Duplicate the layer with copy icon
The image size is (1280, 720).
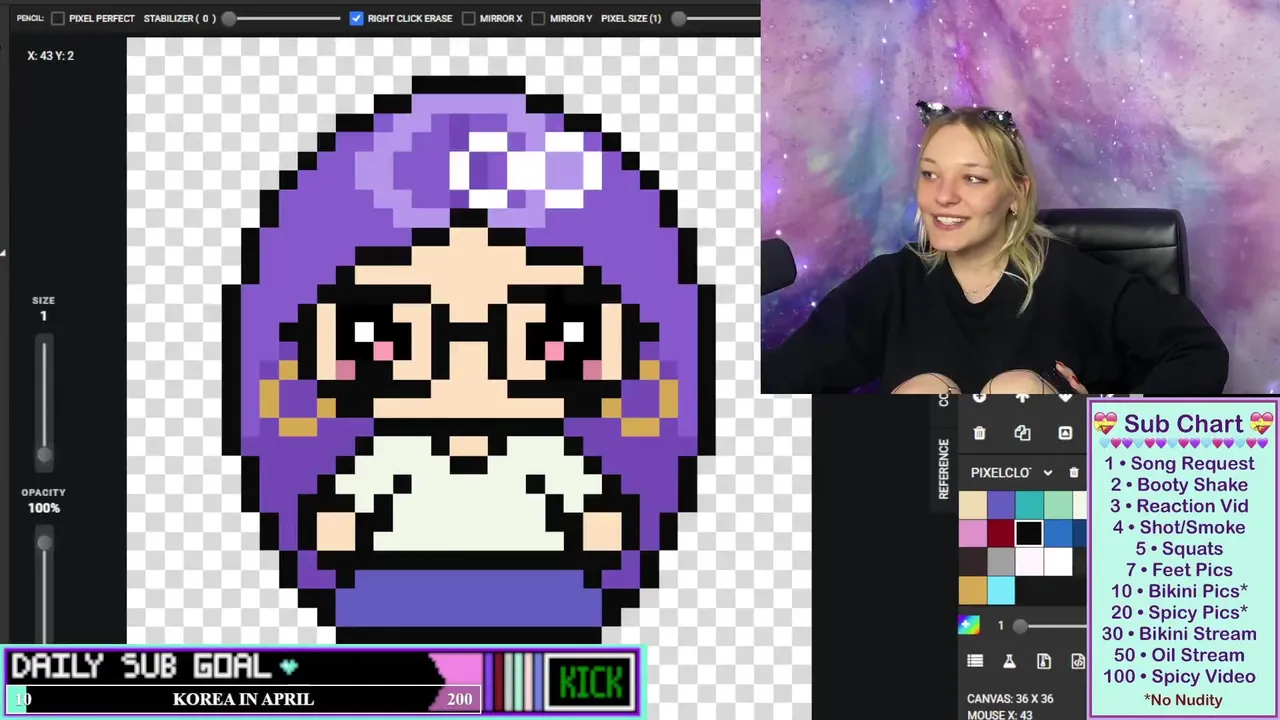(x=1022, y=433)
